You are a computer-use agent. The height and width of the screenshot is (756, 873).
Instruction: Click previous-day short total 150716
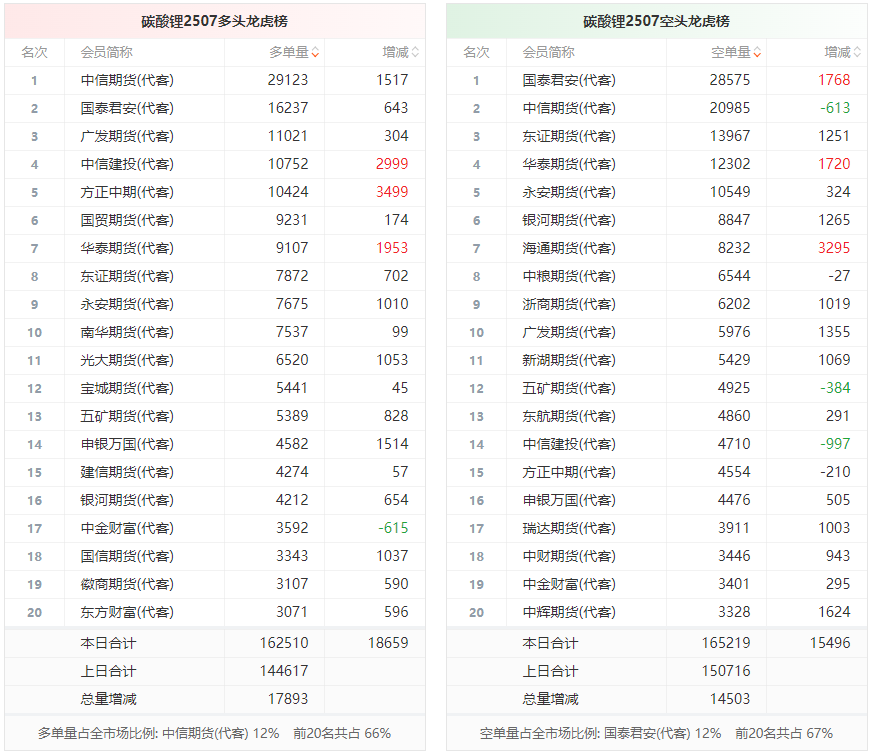(726, 671)
